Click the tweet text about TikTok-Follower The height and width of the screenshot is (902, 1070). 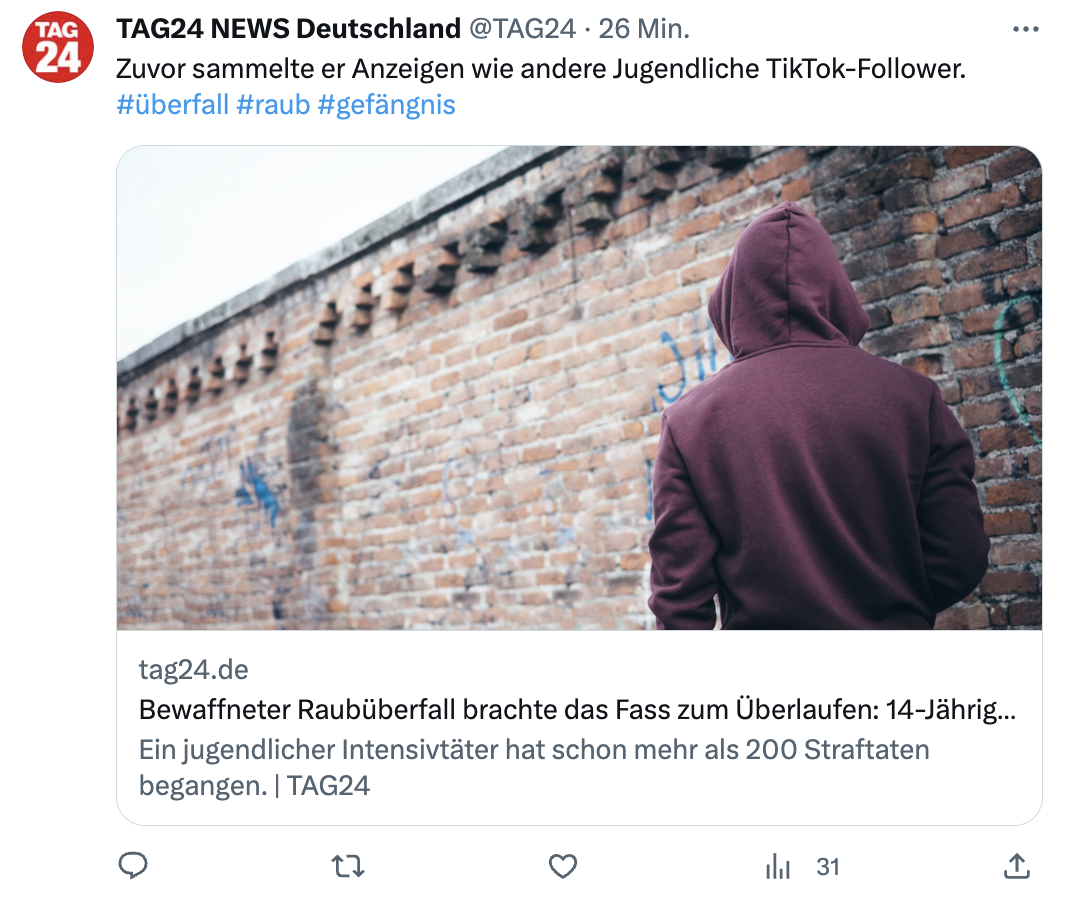pyautogui.click(x=541, y=69)
